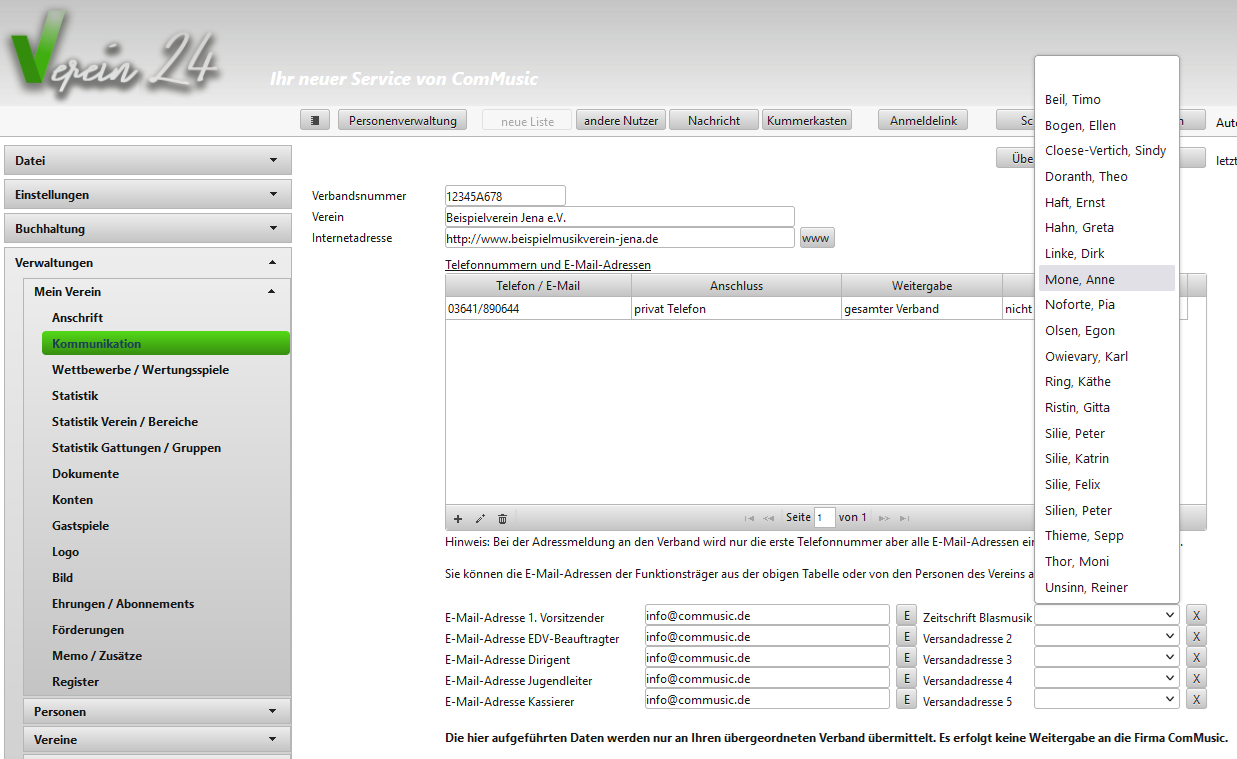This screenshot has width=1237, height=759.
Task: Expand the Buchhaltung sidebar section
Action: [x=148, y=229]
